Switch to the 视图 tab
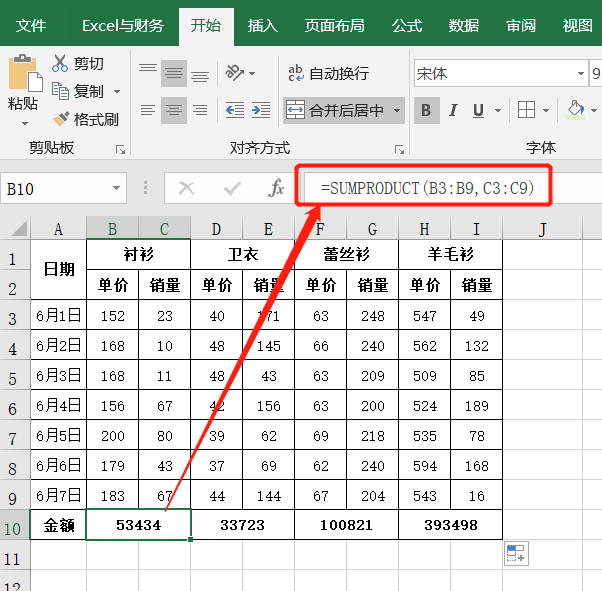This screenshot has height=591, width=602. [577, 26]
